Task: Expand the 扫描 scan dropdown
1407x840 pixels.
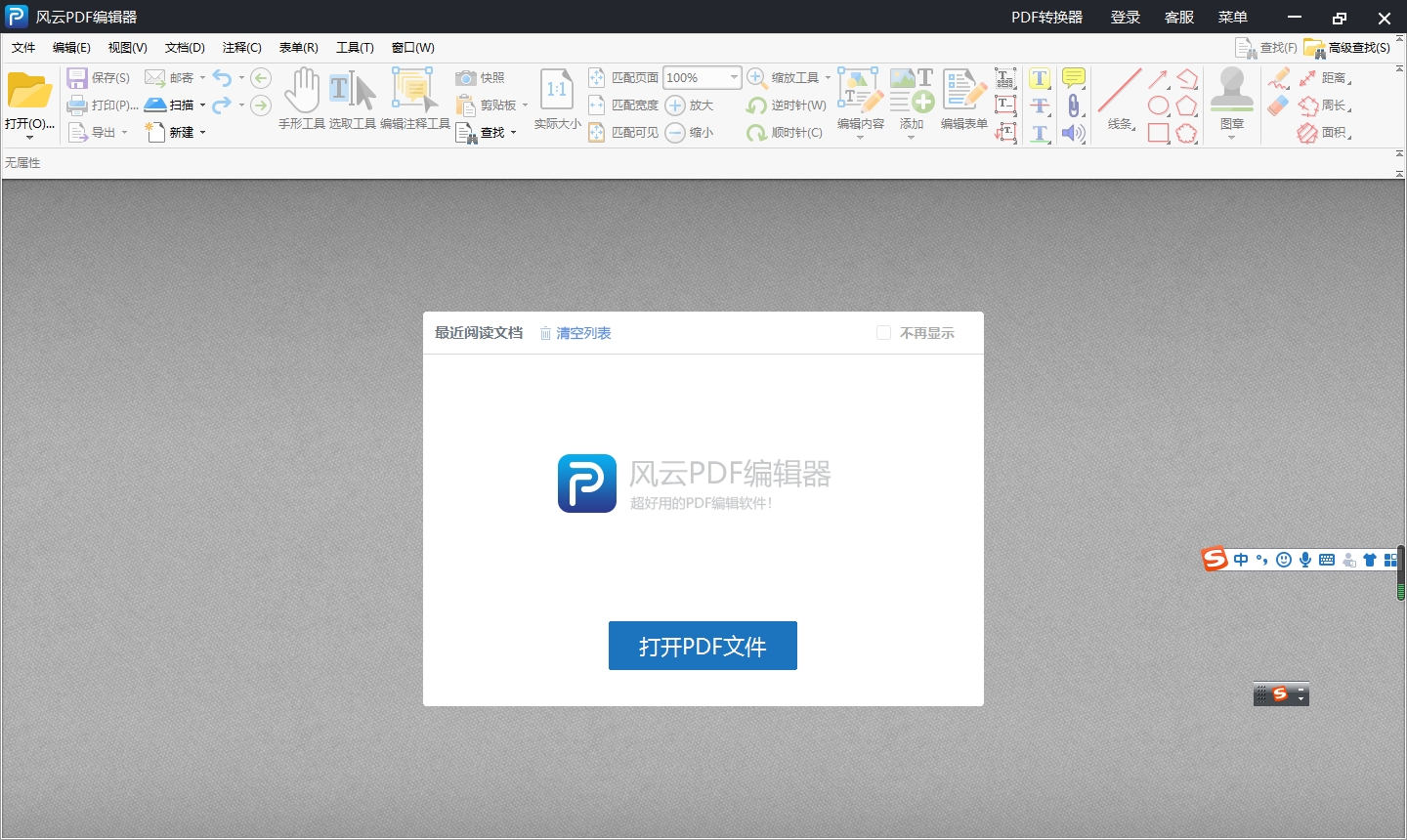Action: tap(202, 105)
